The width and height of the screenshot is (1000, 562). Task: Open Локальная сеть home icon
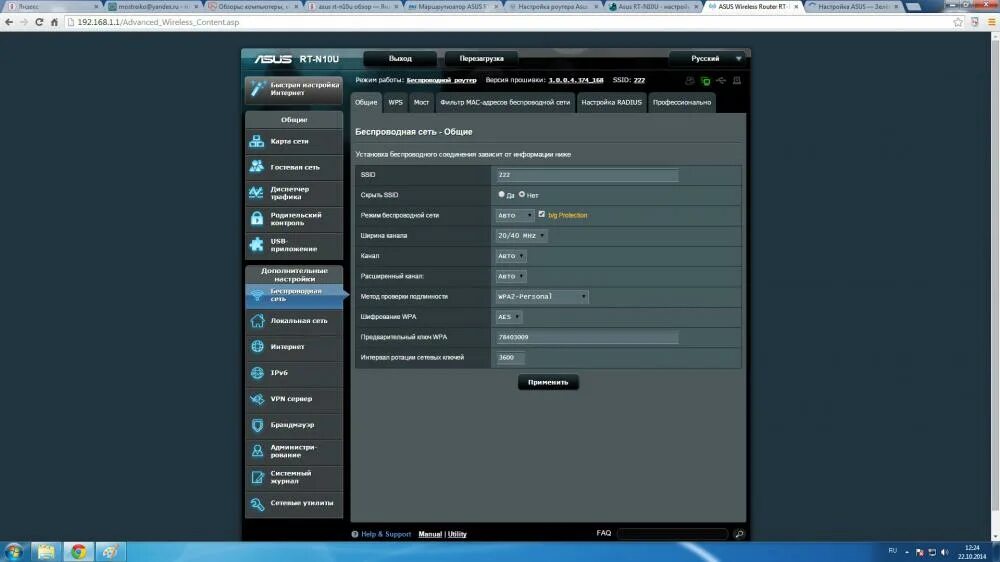pos(257,320)
